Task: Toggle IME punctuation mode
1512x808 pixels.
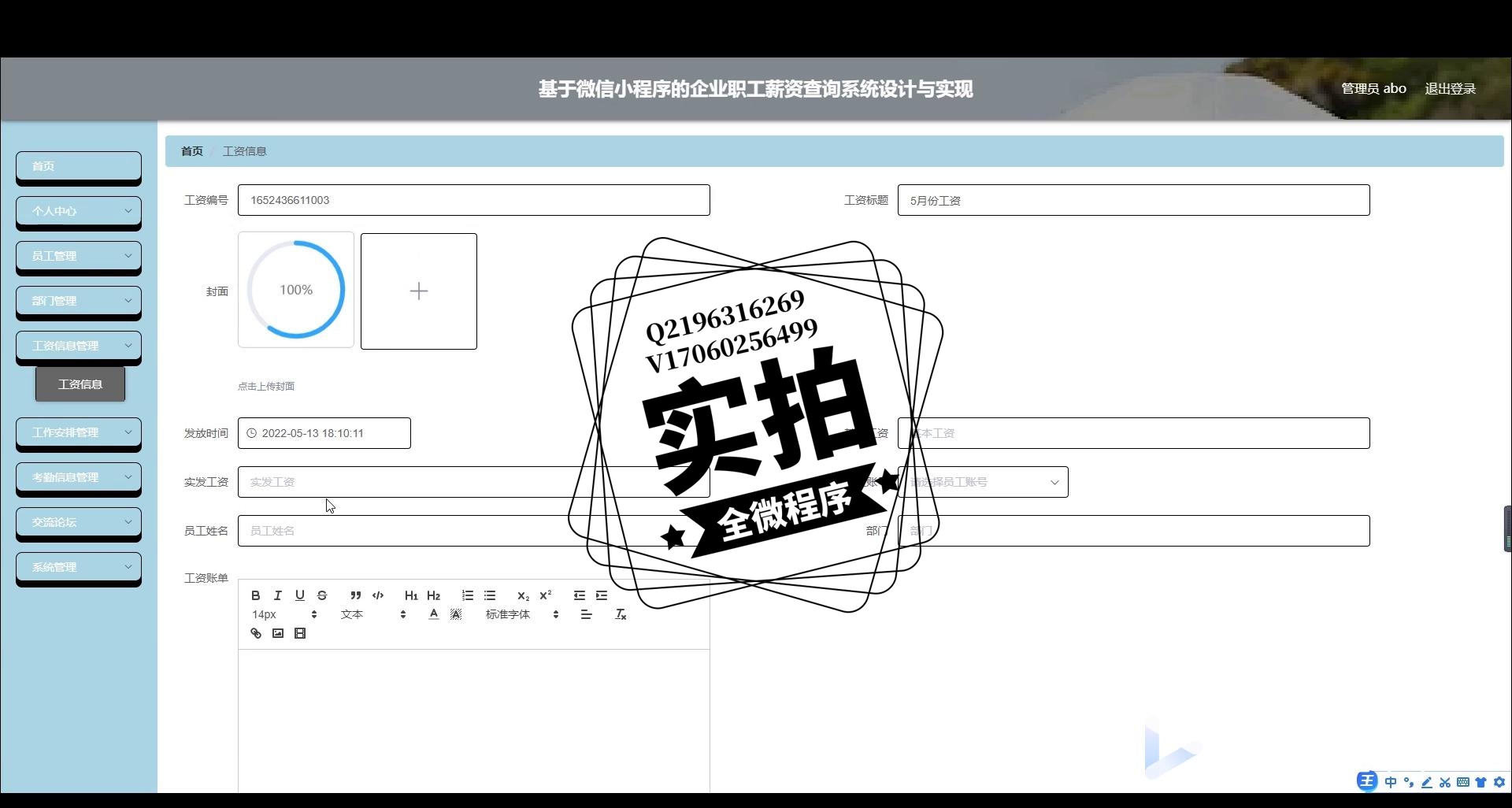Action: 1408,782
